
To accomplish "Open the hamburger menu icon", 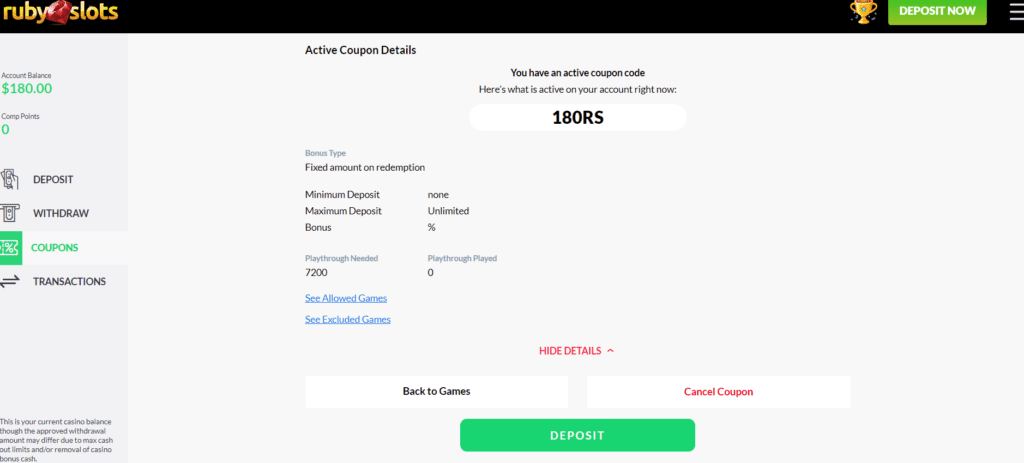I will click(1016, 12).
